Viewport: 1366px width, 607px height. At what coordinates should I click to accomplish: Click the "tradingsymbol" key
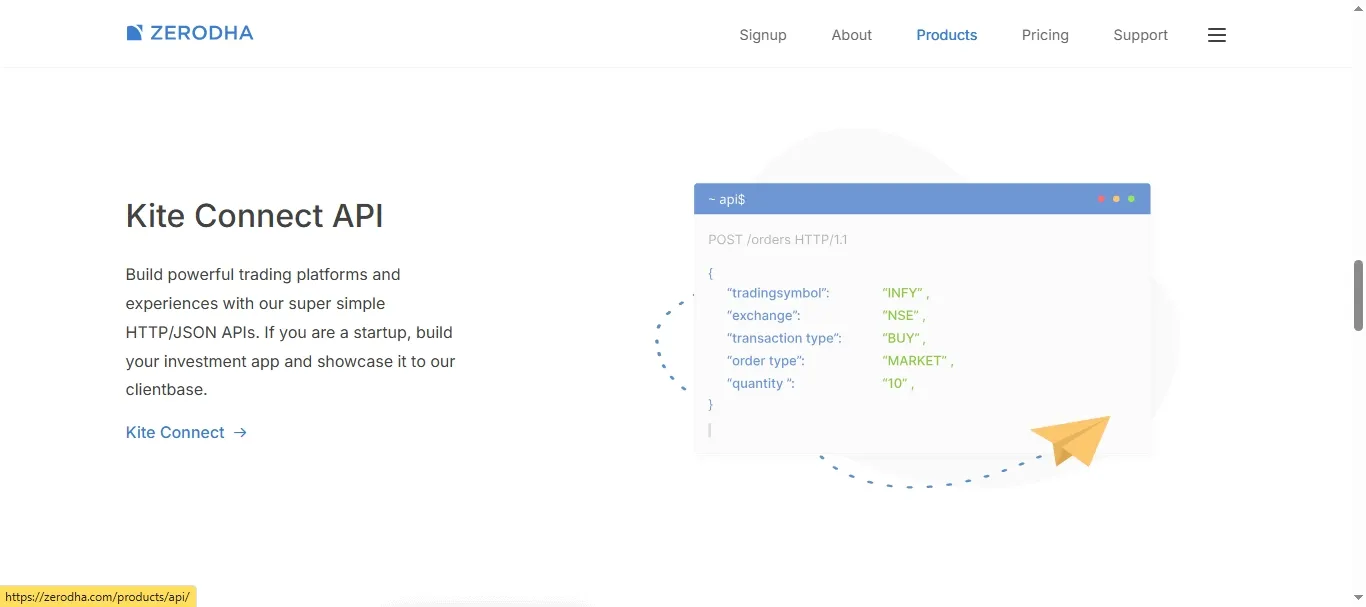pyautogui.click(x=779, y=293)
